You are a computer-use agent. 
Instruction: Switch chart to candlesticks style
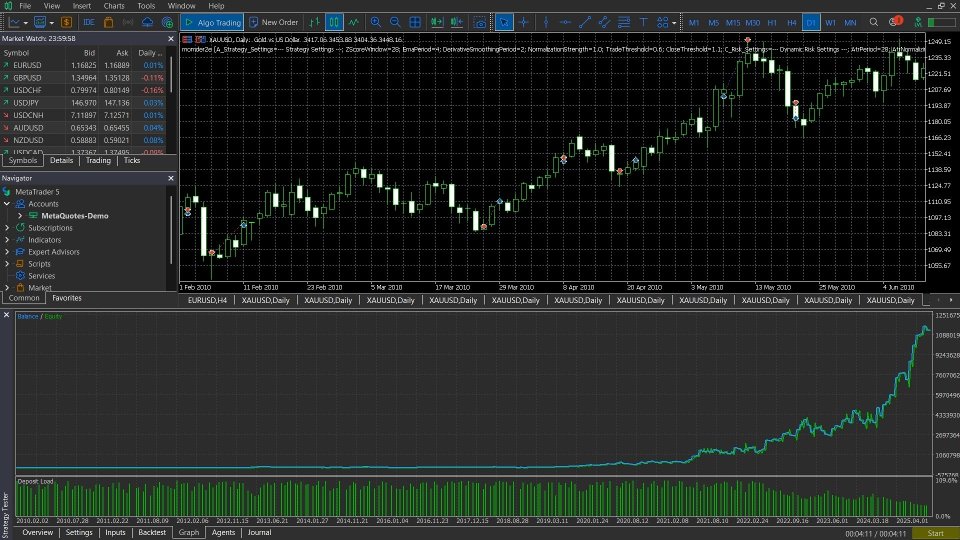334,23
